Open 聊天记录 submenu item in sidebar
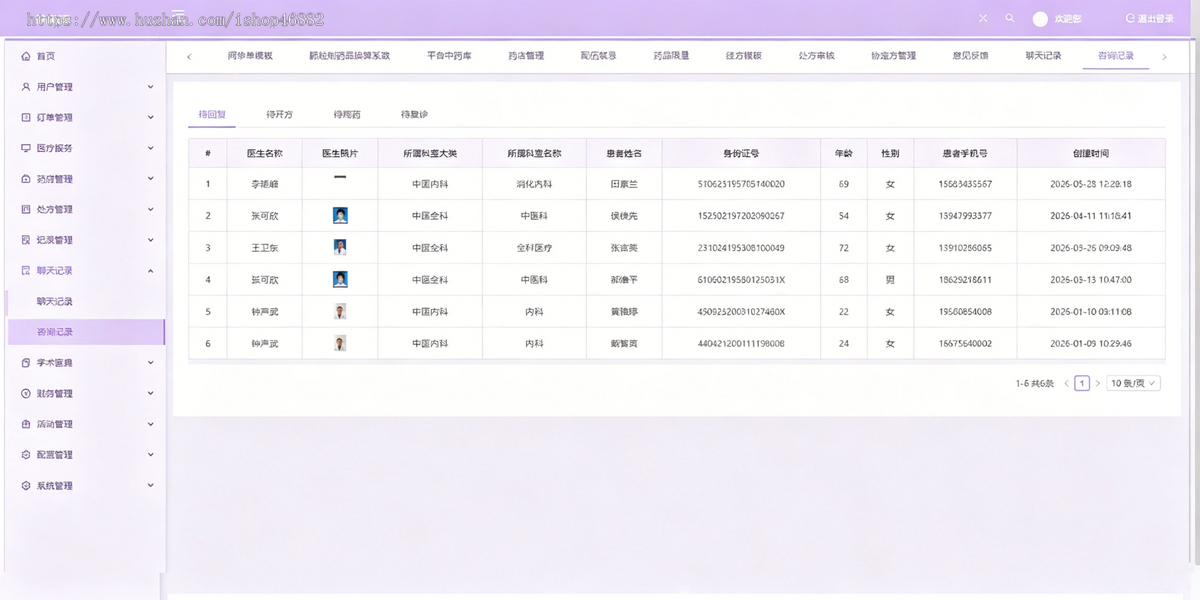Screen dimensions: 1200x600 point(55,301)
